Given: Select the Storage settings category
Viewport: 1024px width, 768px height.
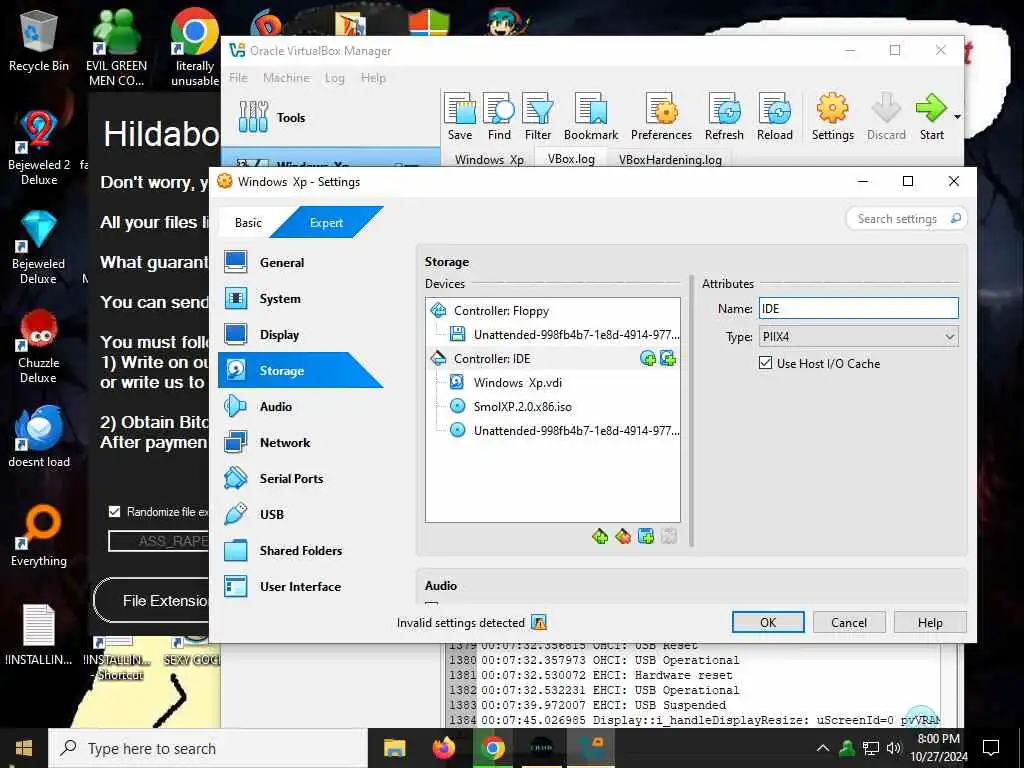Looking at the screenshot, I should (300, 370).
